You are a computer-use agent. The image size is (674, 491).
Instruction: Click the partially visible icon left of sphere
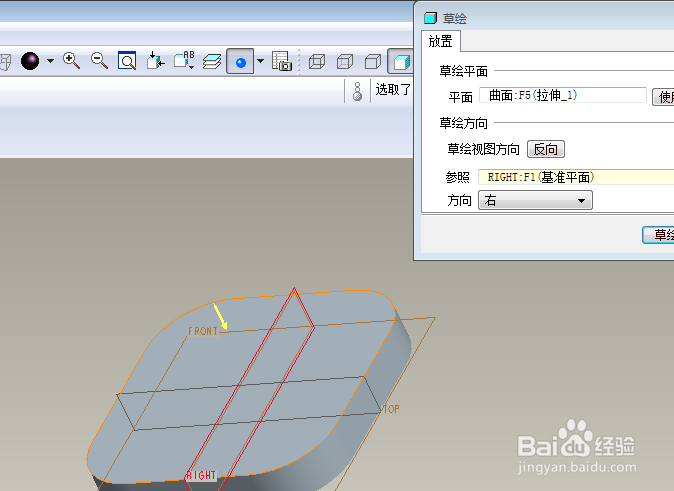pos(5,61)
